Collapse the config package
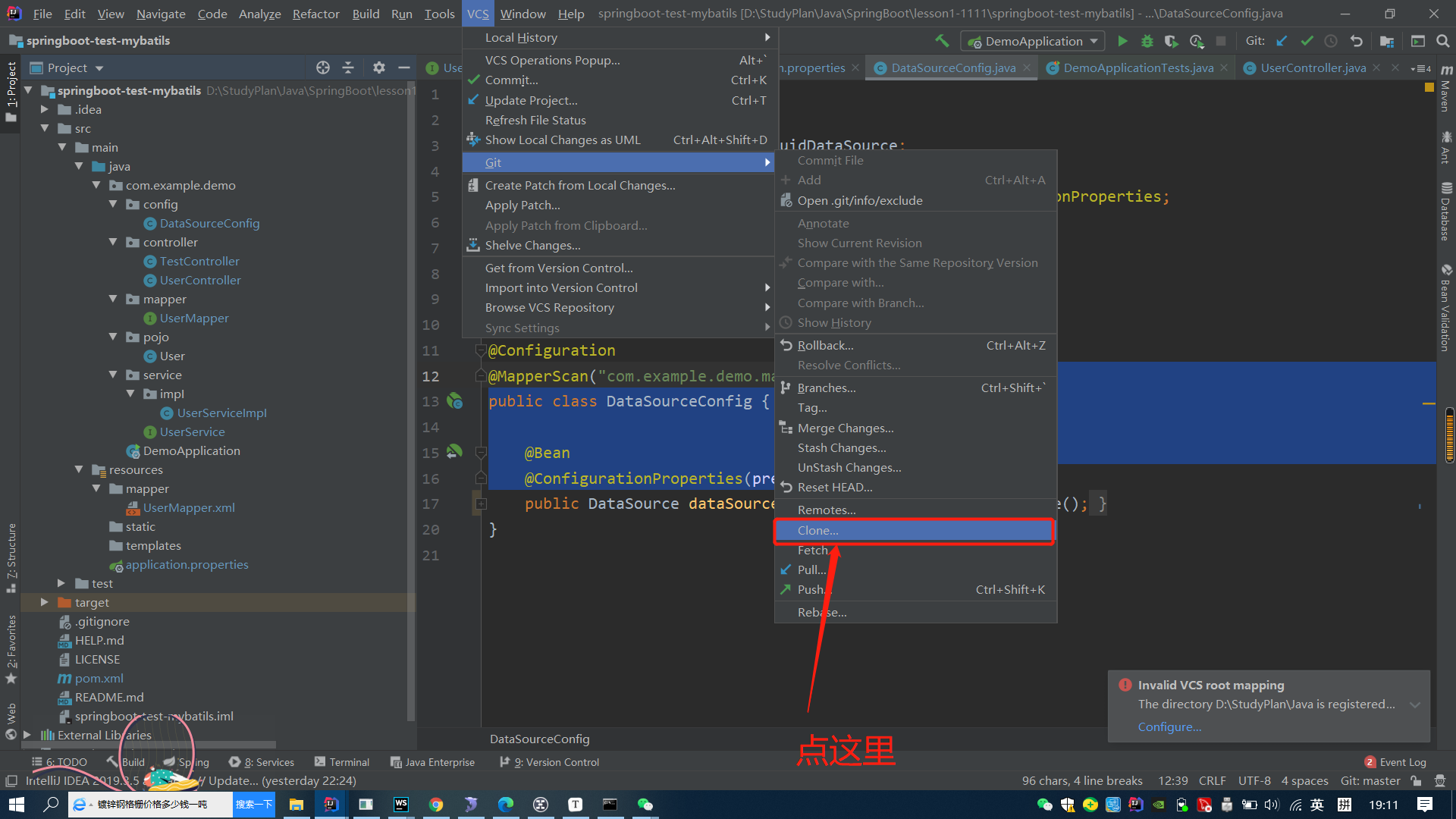 [113, 204]
